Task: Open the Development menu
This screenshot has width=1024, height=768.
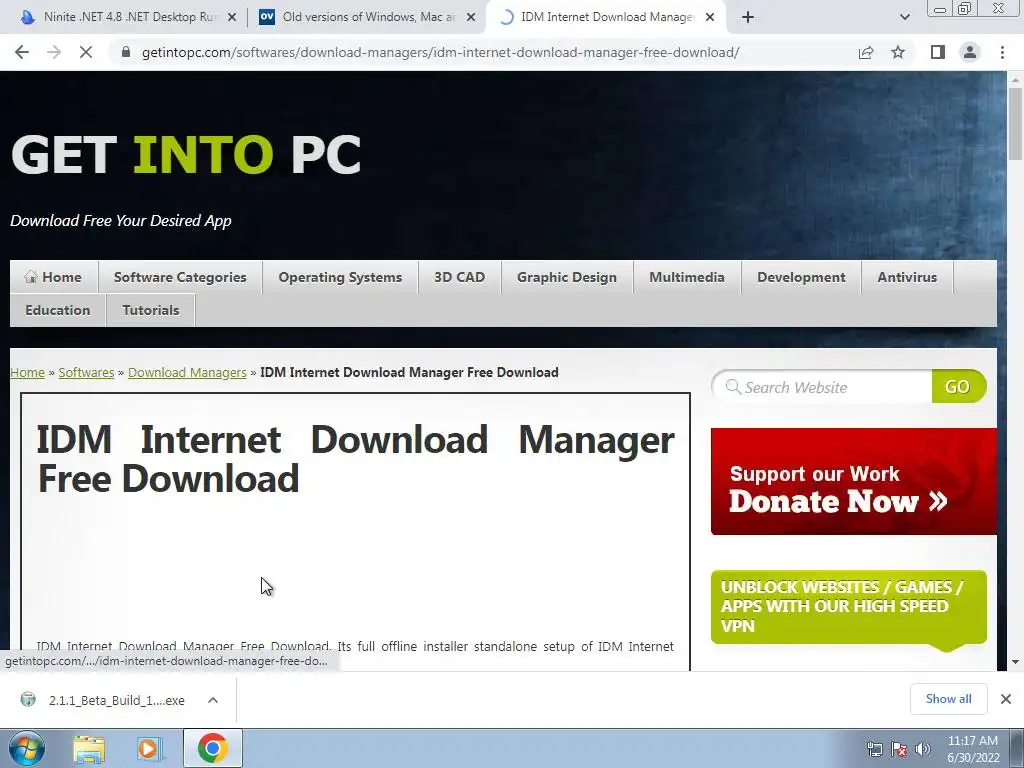Action: pyautogui.click(x=801, y=277)
